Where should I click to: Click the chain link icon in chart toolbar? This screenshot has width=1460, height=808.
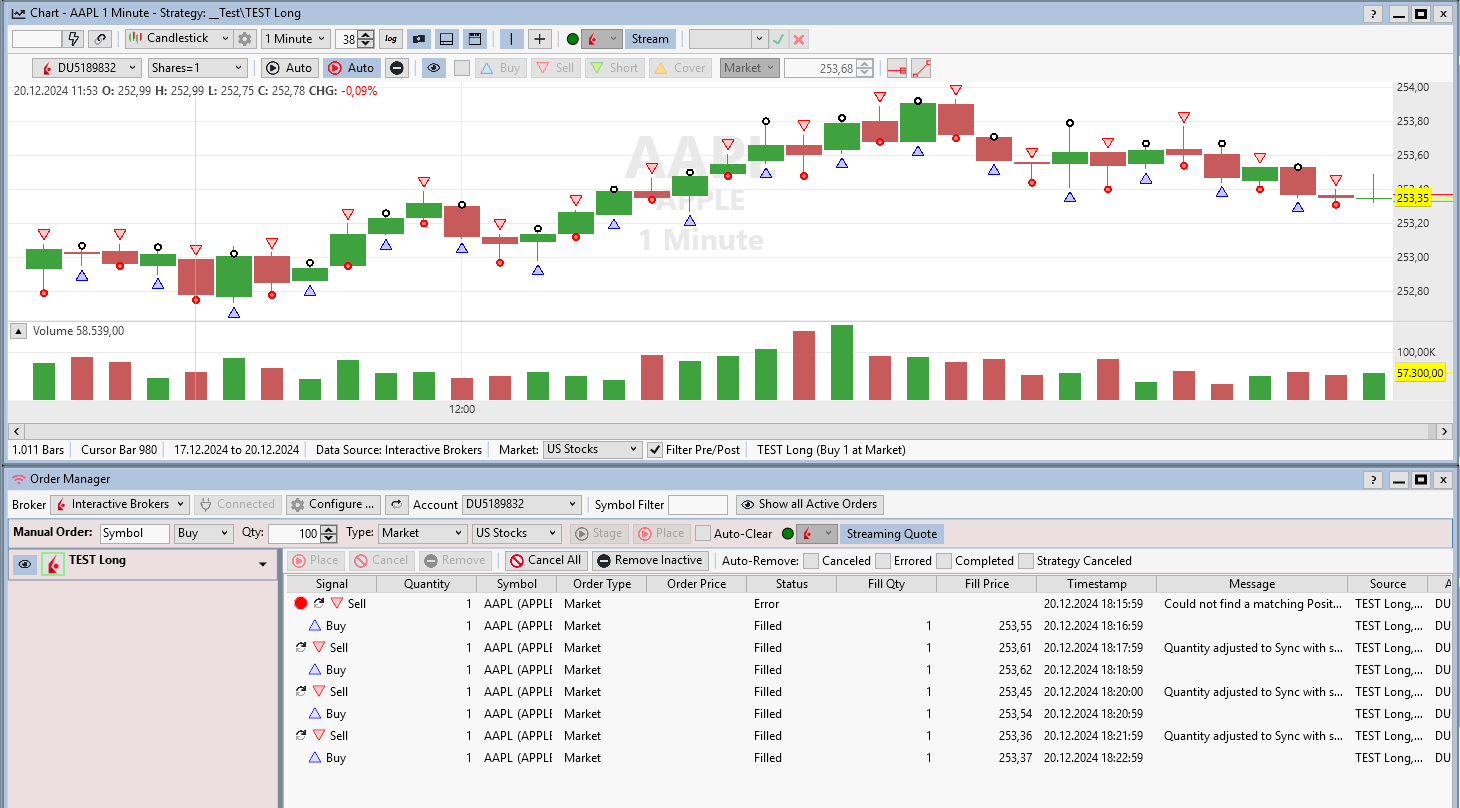pyautogui.click(x=100, y=39)
